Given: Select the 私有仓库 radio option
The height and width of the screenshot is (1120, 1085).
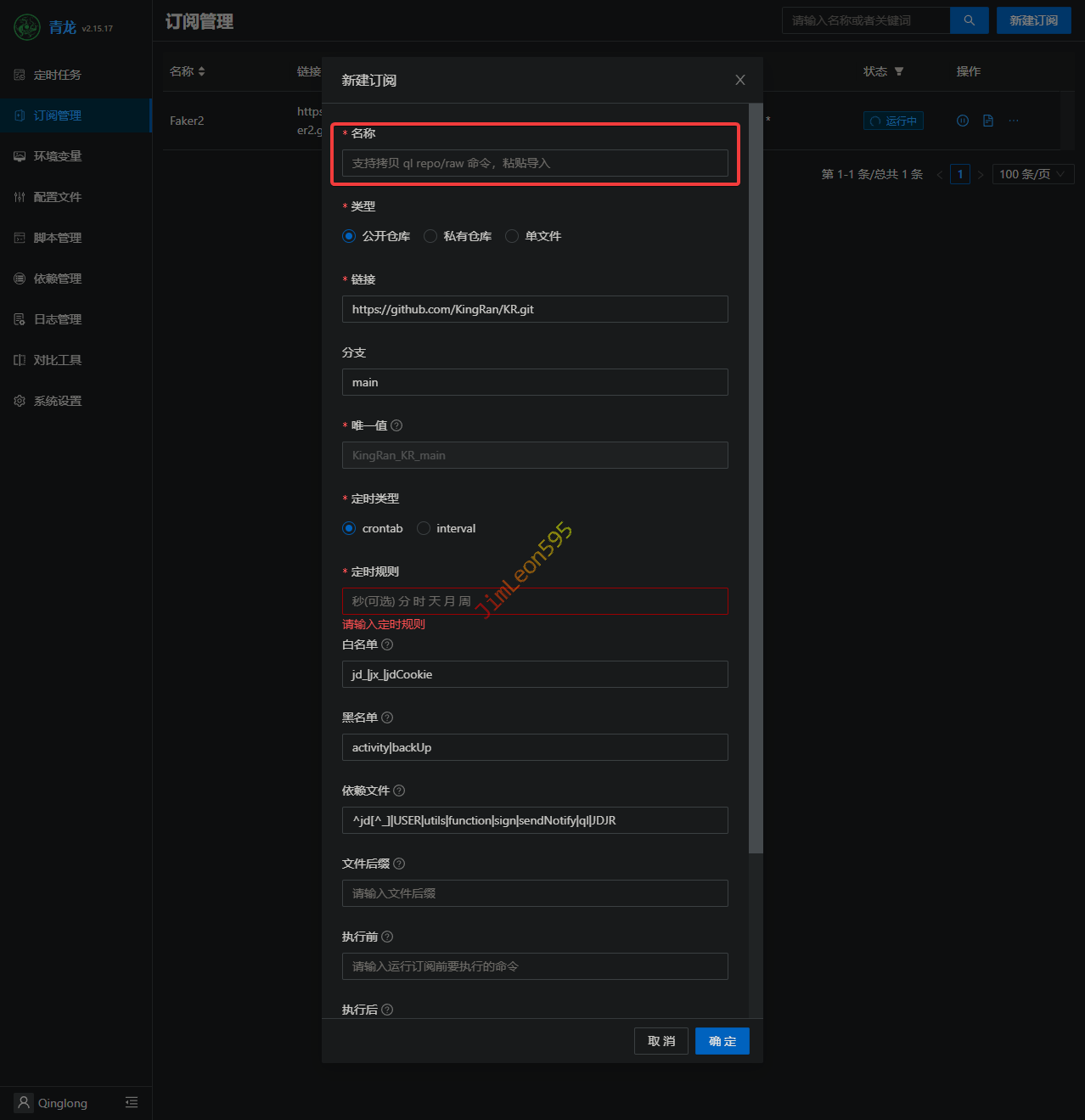Looking at the screenshot, I should click(x=430, y=236).
